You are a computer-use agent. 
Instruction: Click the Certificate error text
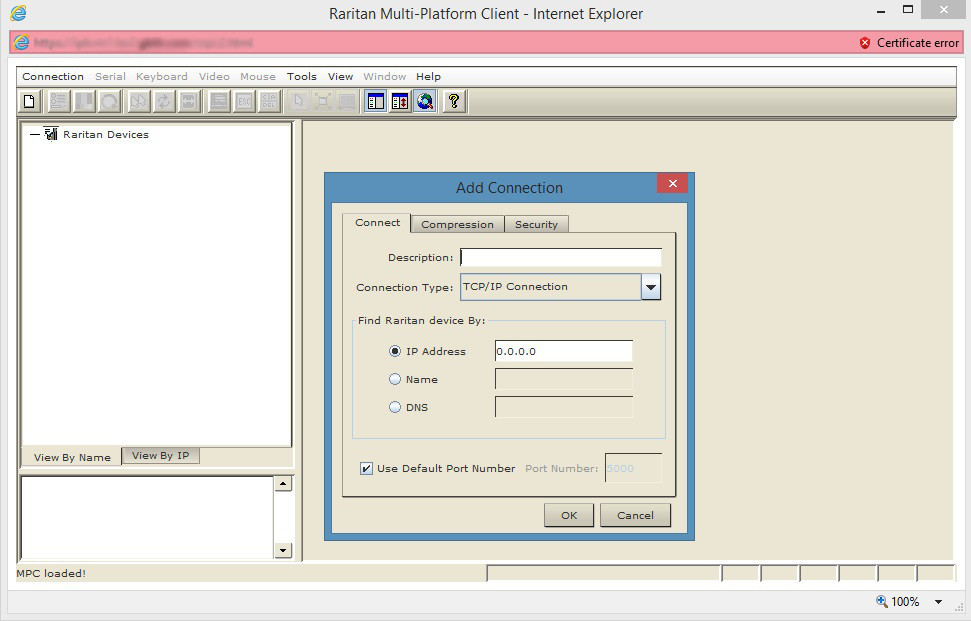[x=918, y=43]
